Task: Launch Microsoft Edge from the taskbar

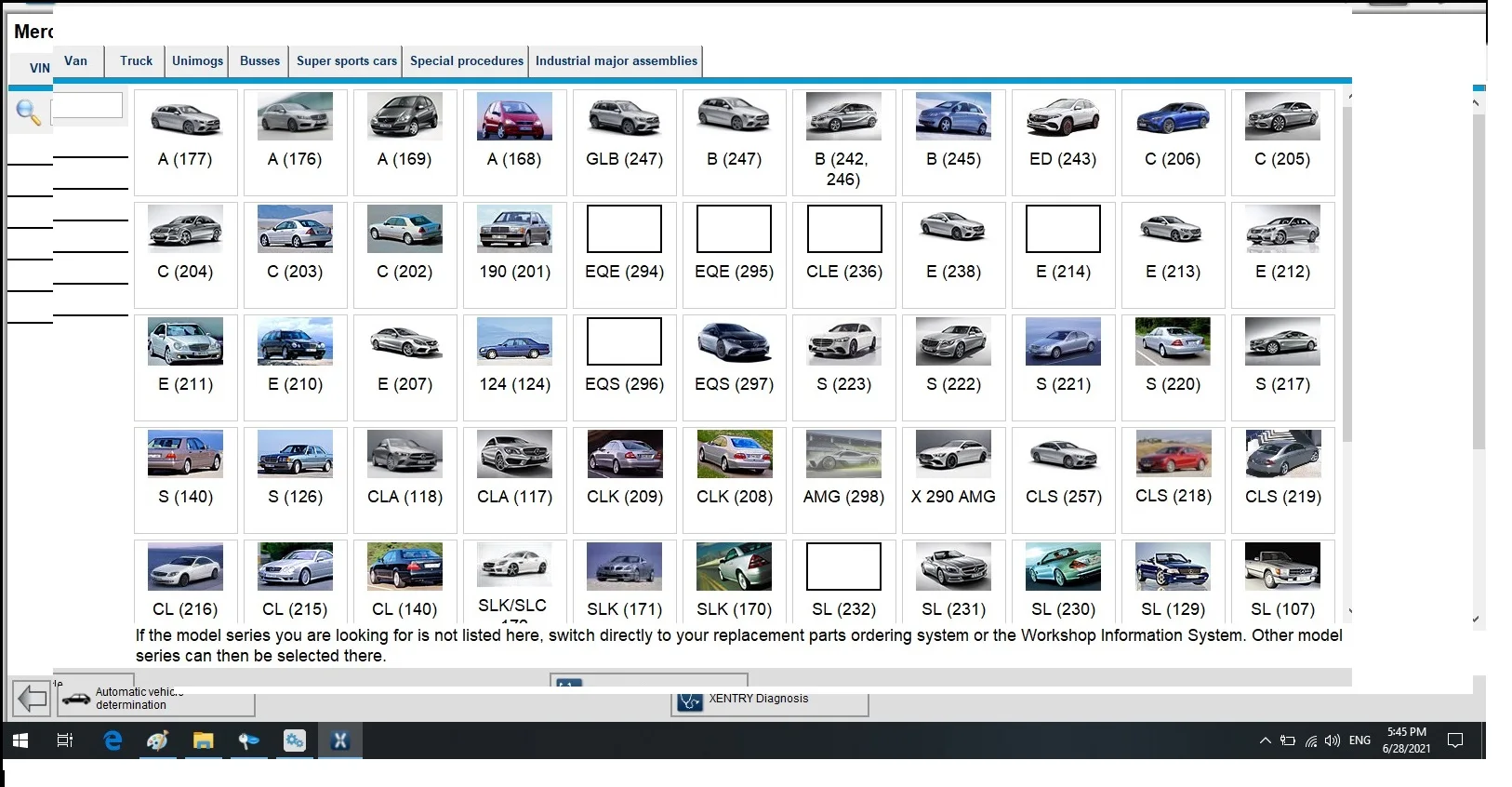Action: [x=113, y=740]
